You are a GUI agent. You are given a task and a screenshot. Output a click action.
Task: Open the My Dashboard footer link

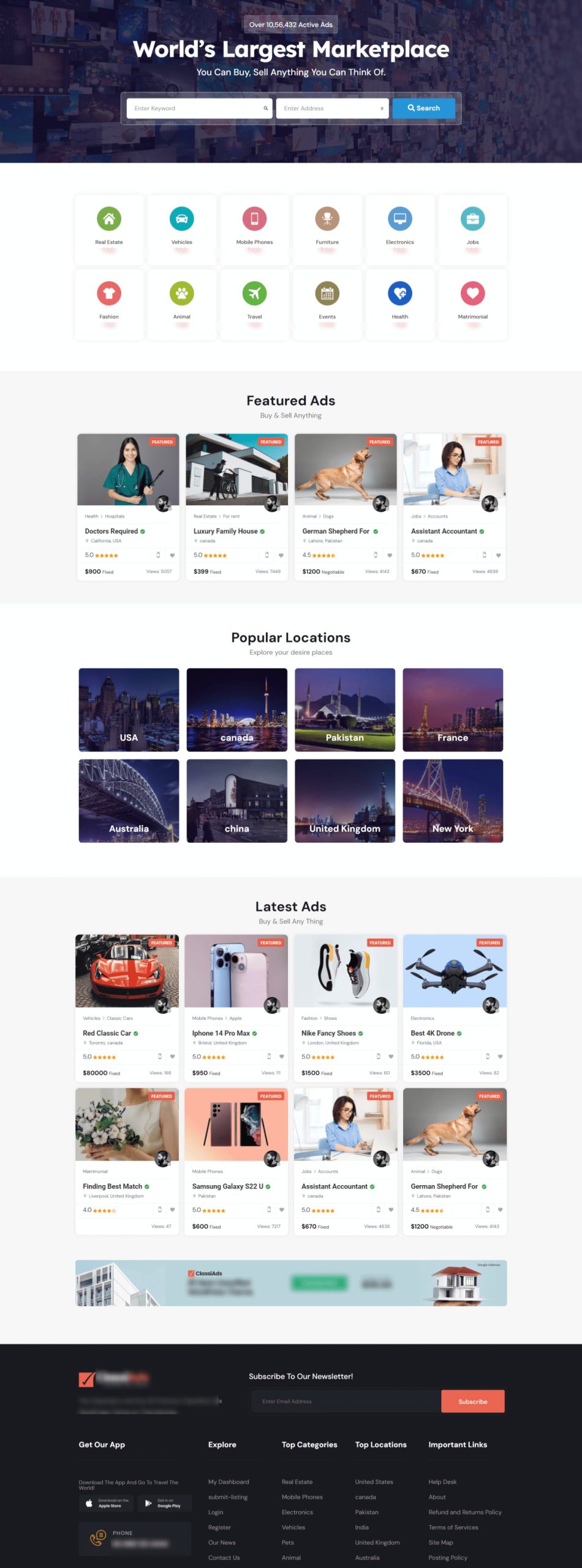point(229,1482)
